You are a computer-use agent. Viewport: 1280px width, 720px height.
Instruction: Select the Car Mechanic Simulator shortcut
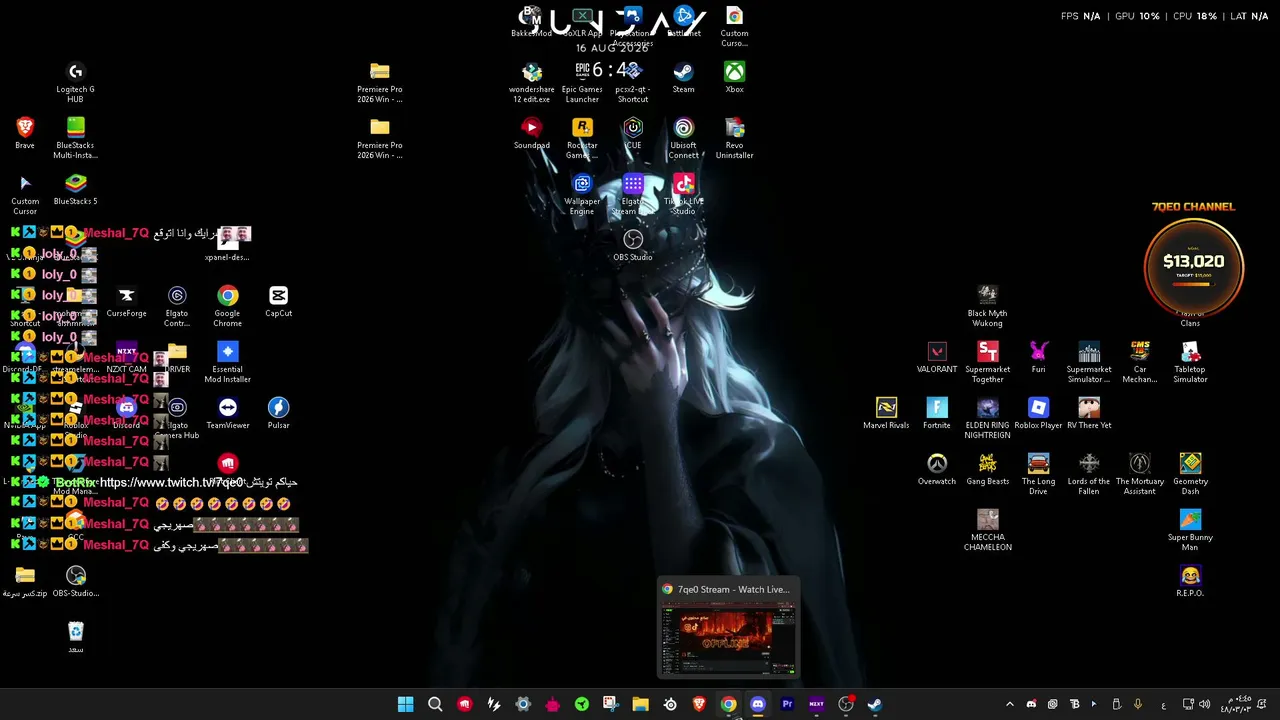click(1140, 362)
